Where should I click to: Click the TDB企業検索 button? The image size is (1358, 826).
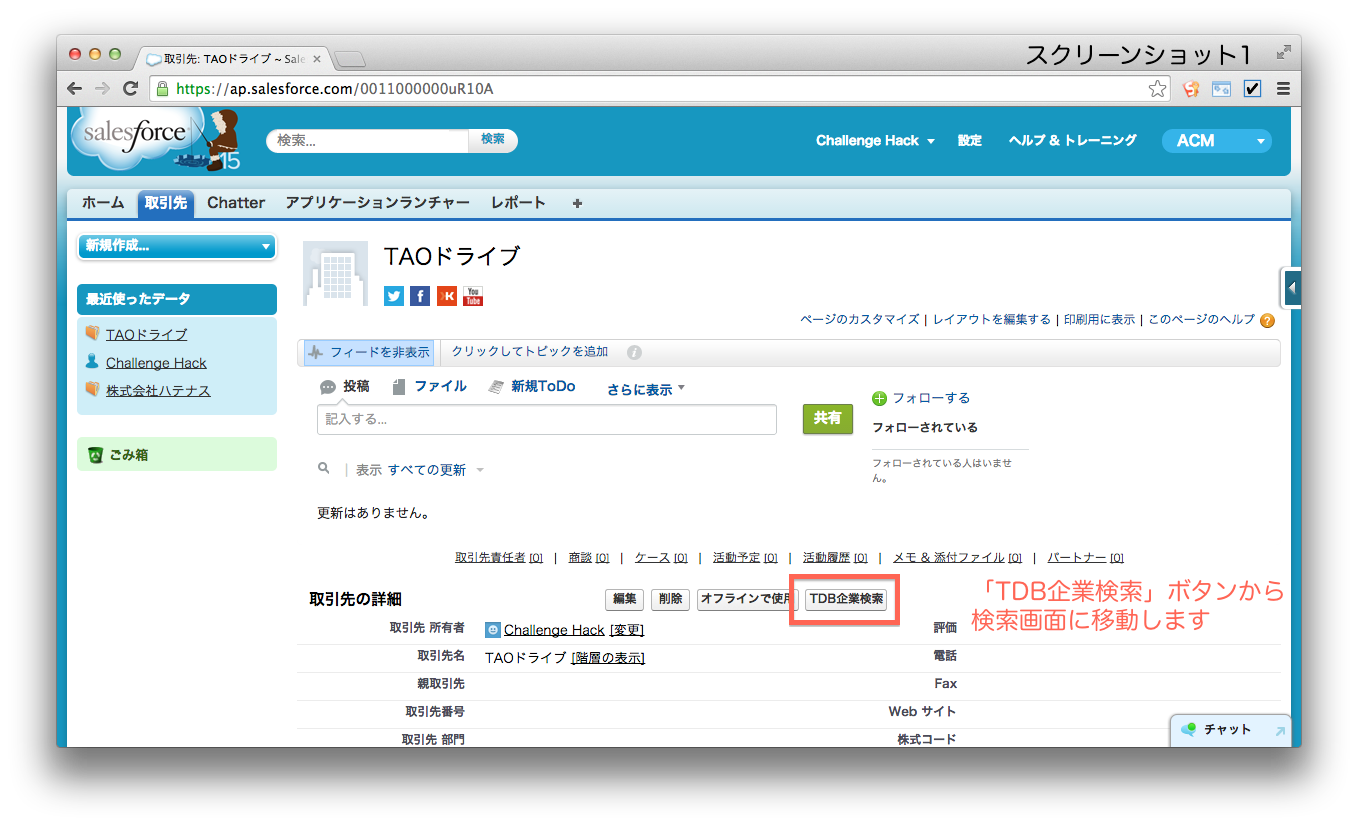click(x=846, y=599)
